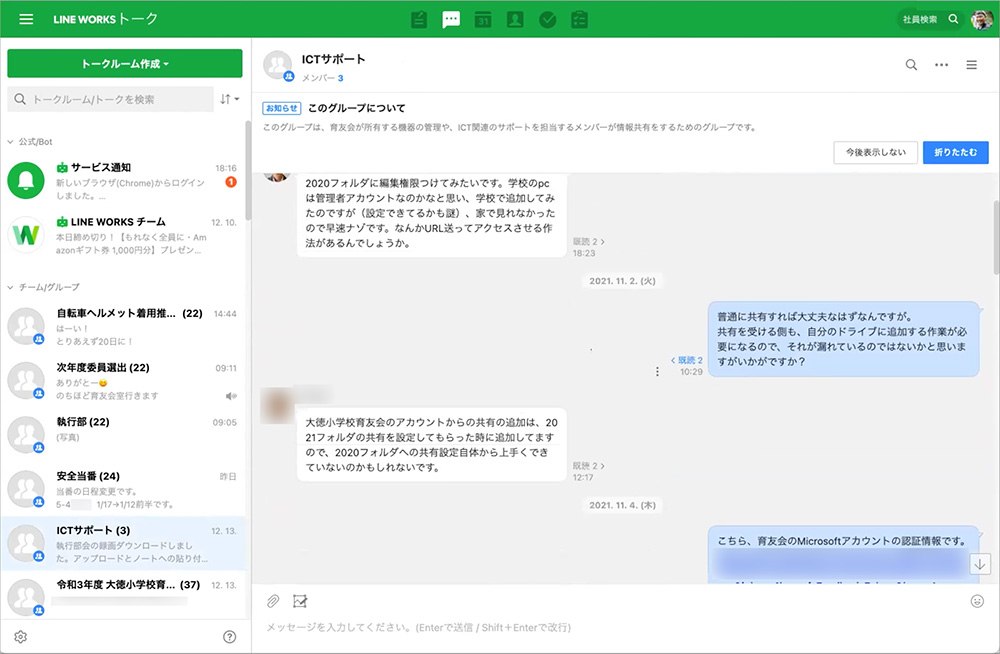Click the 今後表示しない button
The image size is (1000, 654).
coord(875,152)
